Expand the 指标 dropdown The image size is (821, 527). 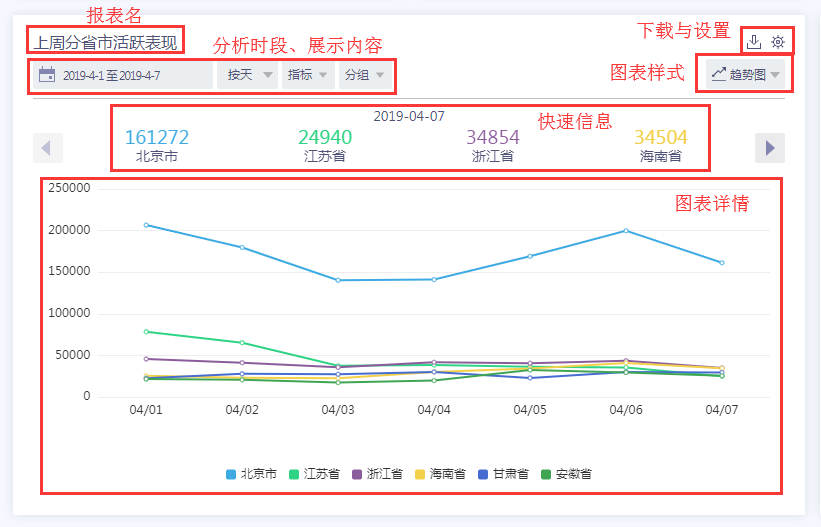coord(307,75)
